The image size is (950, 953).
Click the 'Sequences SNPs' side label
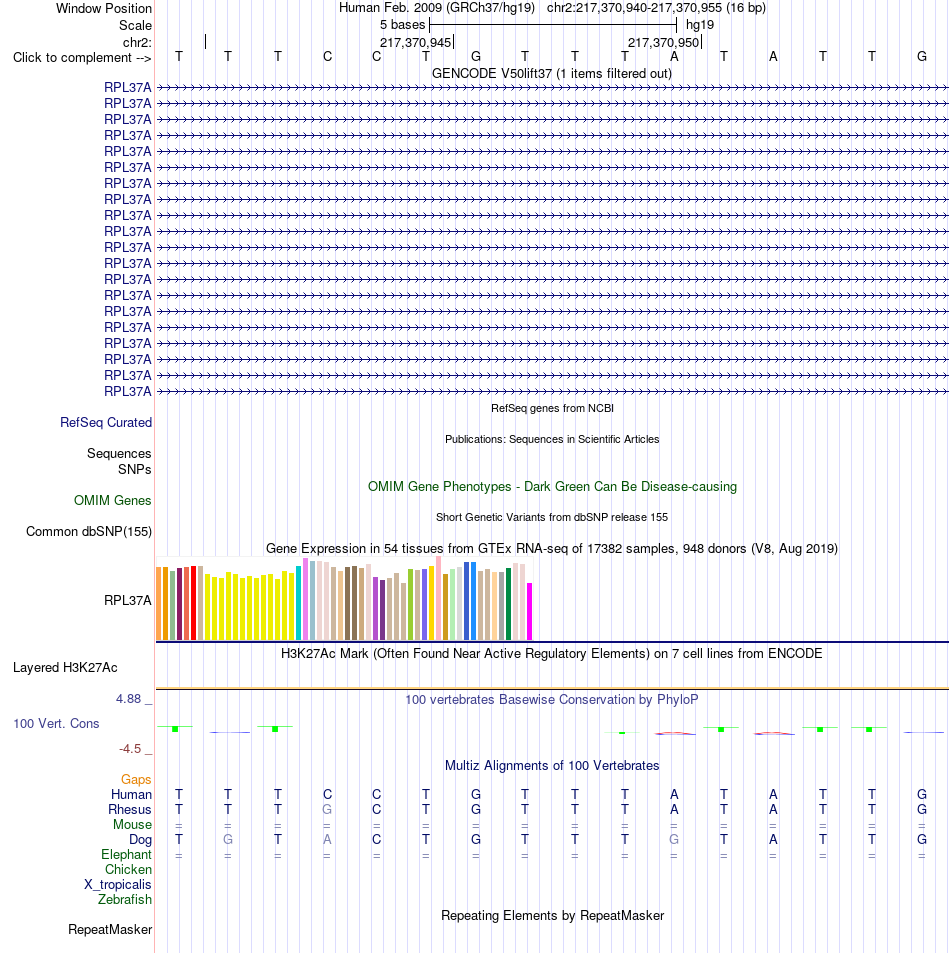119,461
